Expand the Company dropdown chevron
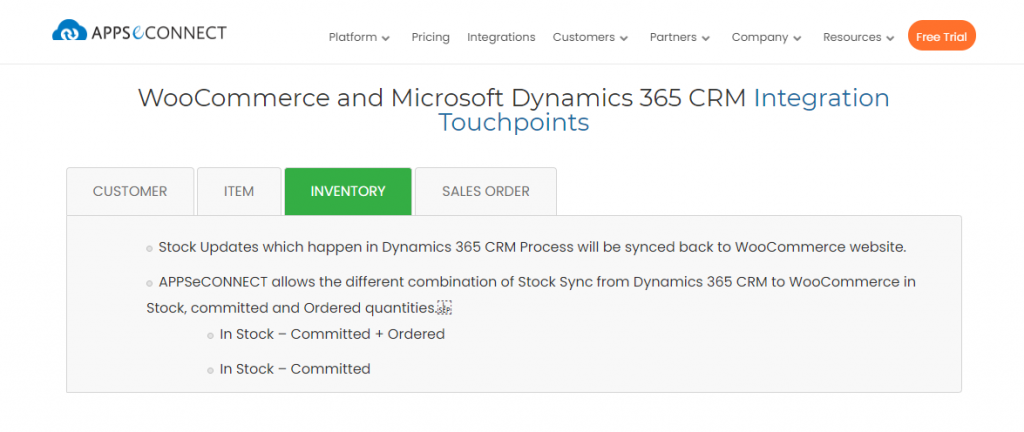1024x432 pixels. [x=797, y=39]
